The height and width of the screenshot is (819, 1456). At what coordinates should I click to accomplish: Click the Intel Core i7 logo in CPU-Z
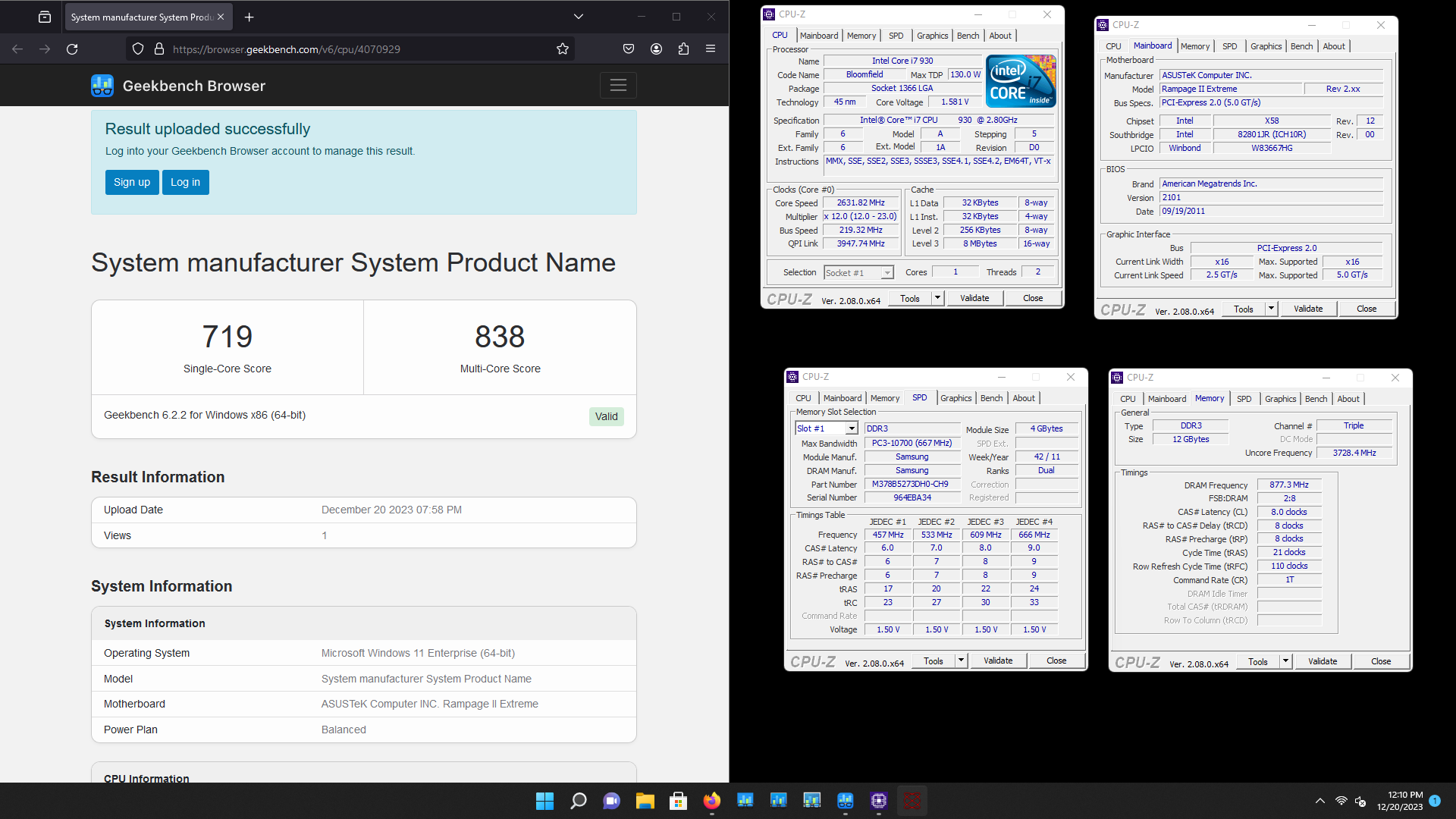pos(1021,80)
